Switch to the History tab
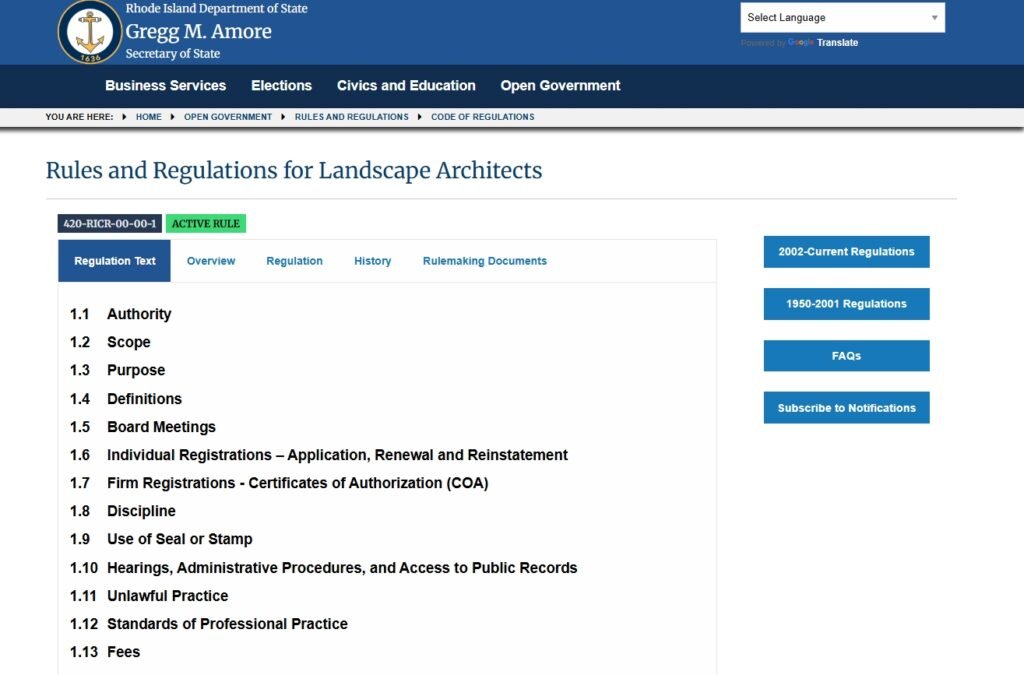 point(372,260)
